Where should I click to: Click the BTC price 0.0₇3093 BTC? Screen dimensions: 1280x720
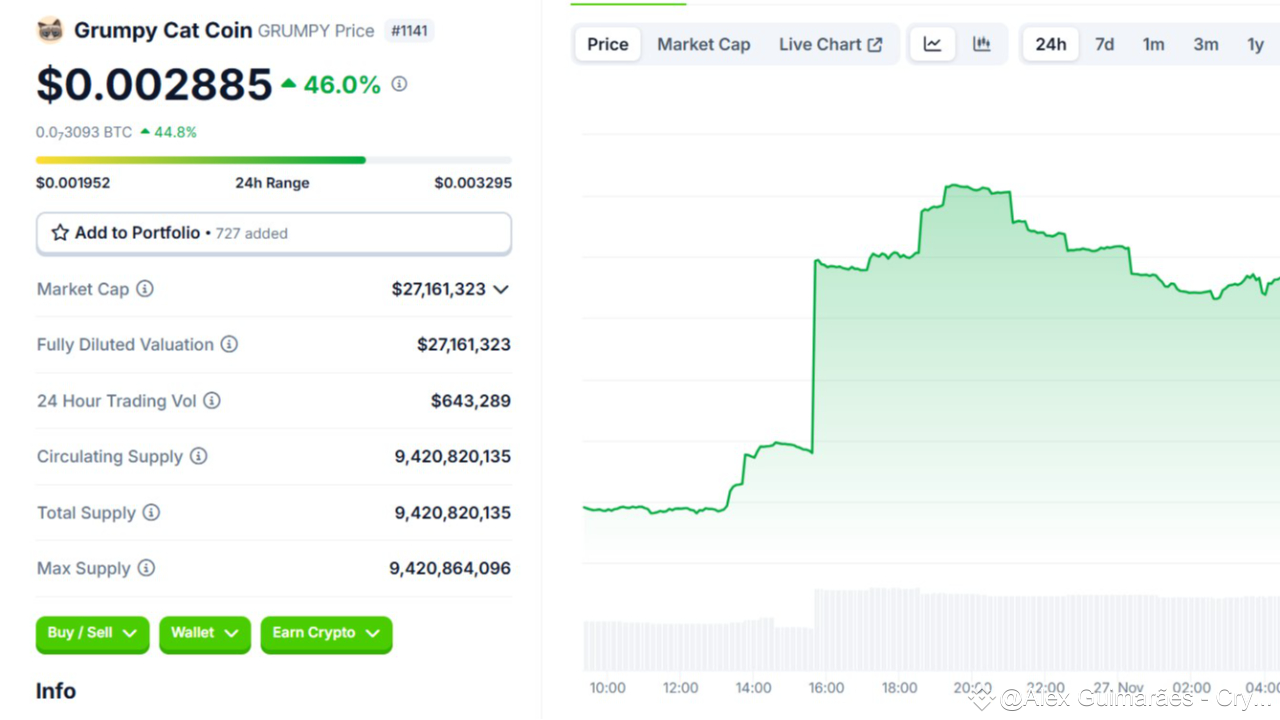84,132
